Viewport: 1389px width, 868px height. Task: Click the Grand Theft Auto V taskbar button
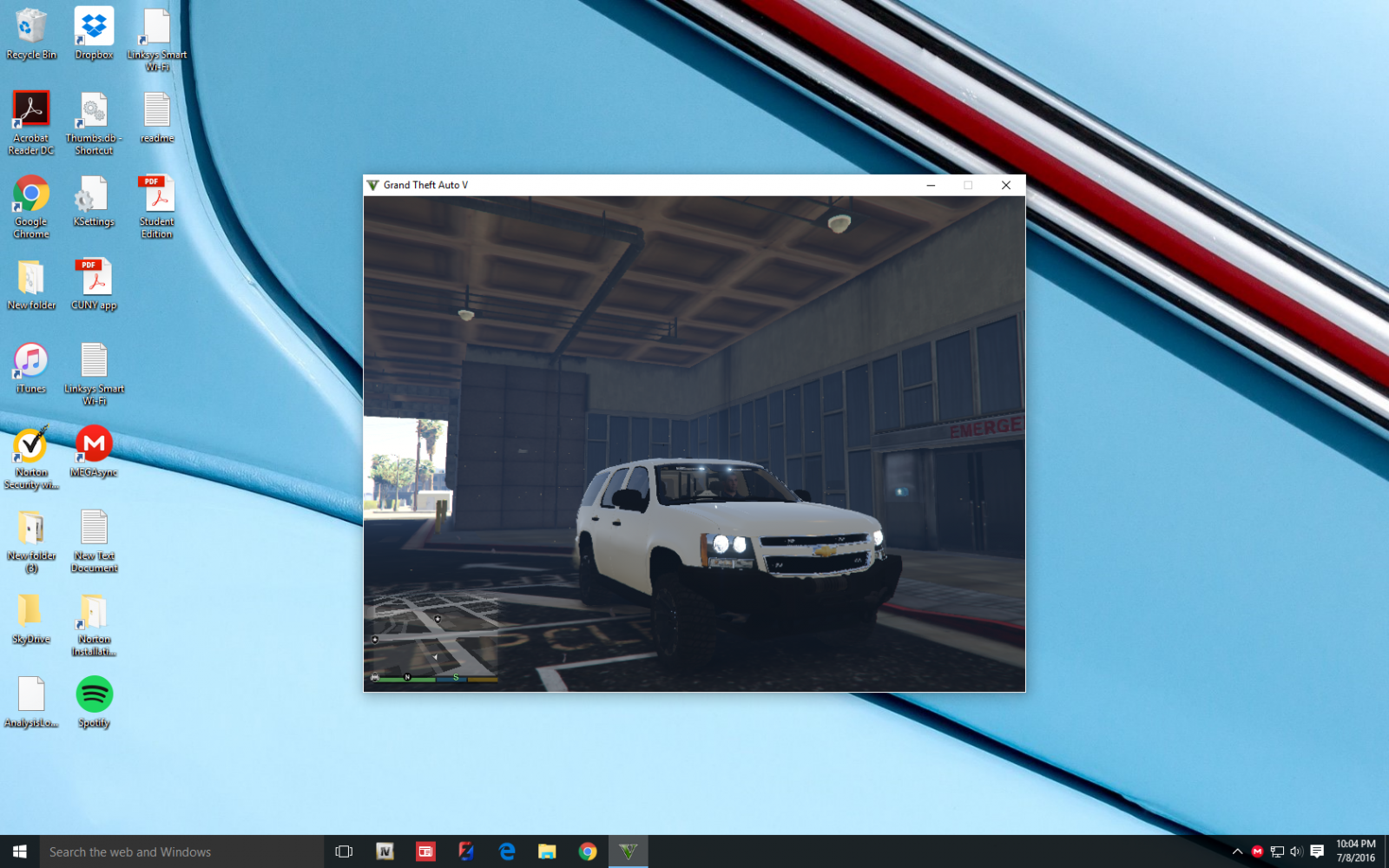click(x=628, y=852)
